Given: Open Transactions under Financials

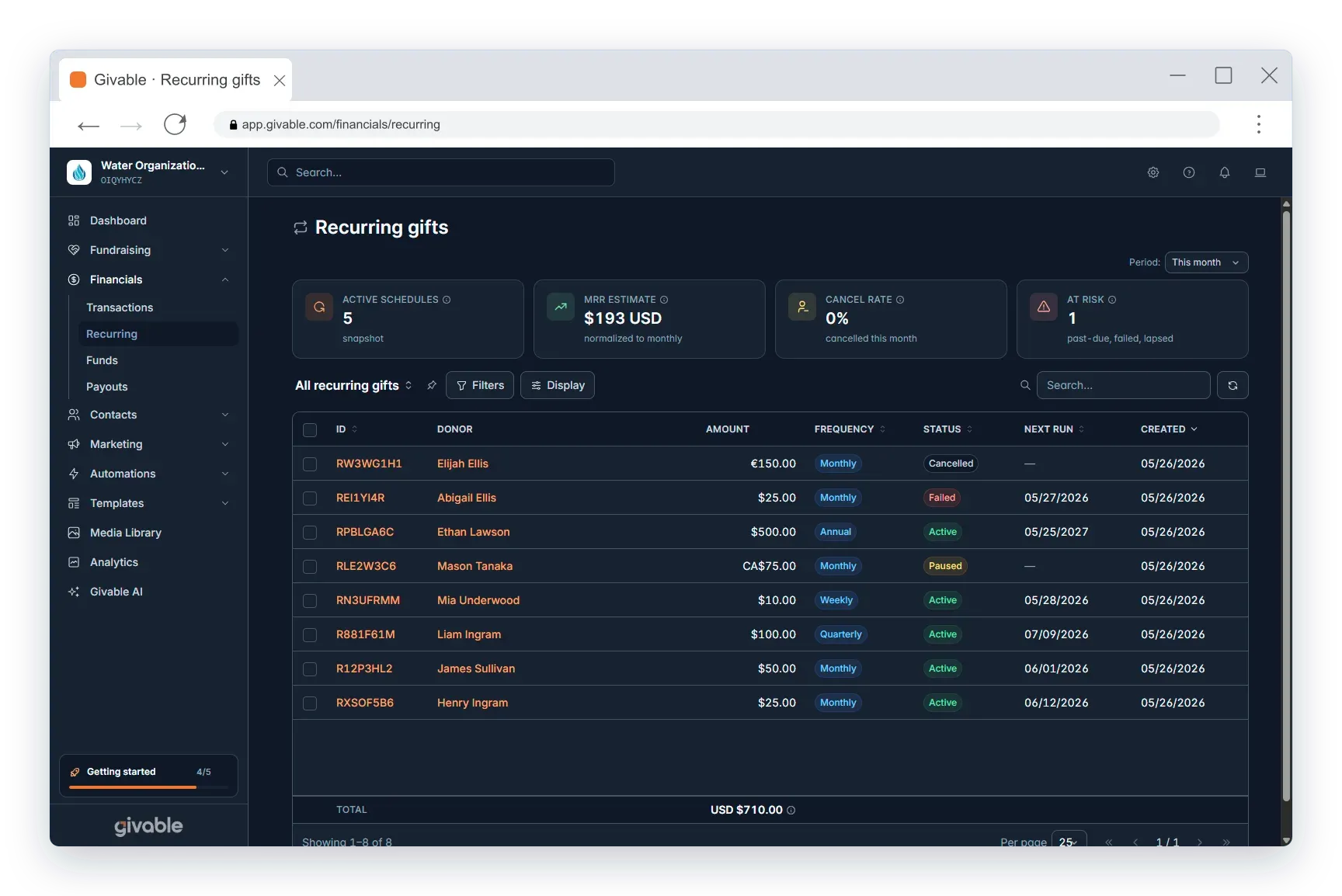Looking at the screenshot, I should click(158, 307).
